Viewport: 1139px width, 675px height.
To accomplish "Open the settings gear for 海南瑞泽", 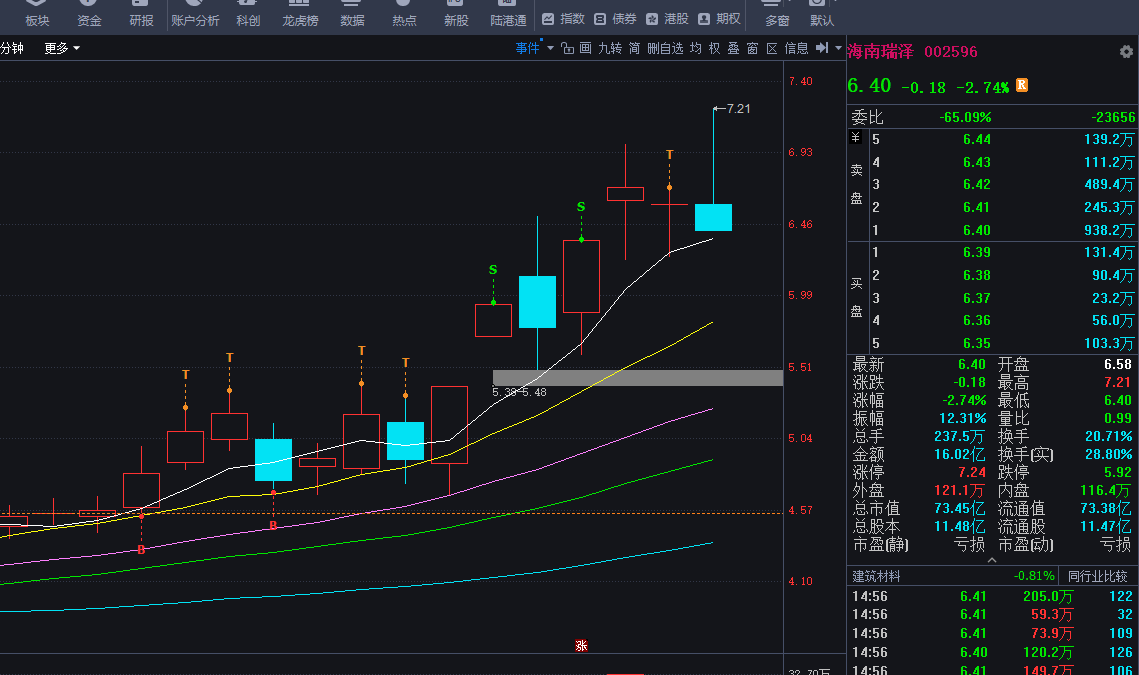I will click(1126, 52).
